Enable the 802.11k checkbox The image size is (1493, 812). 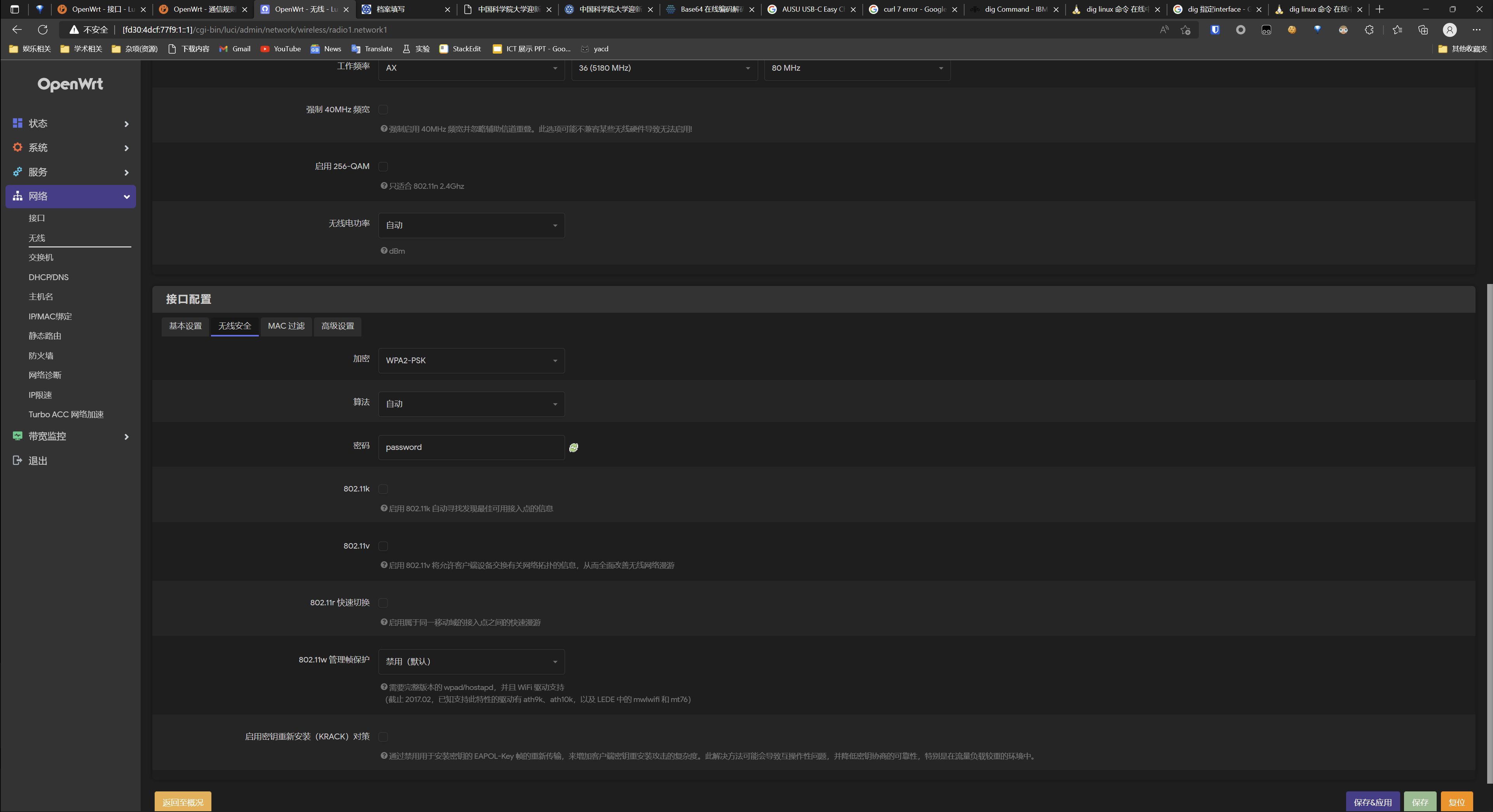tap(383, 489)
